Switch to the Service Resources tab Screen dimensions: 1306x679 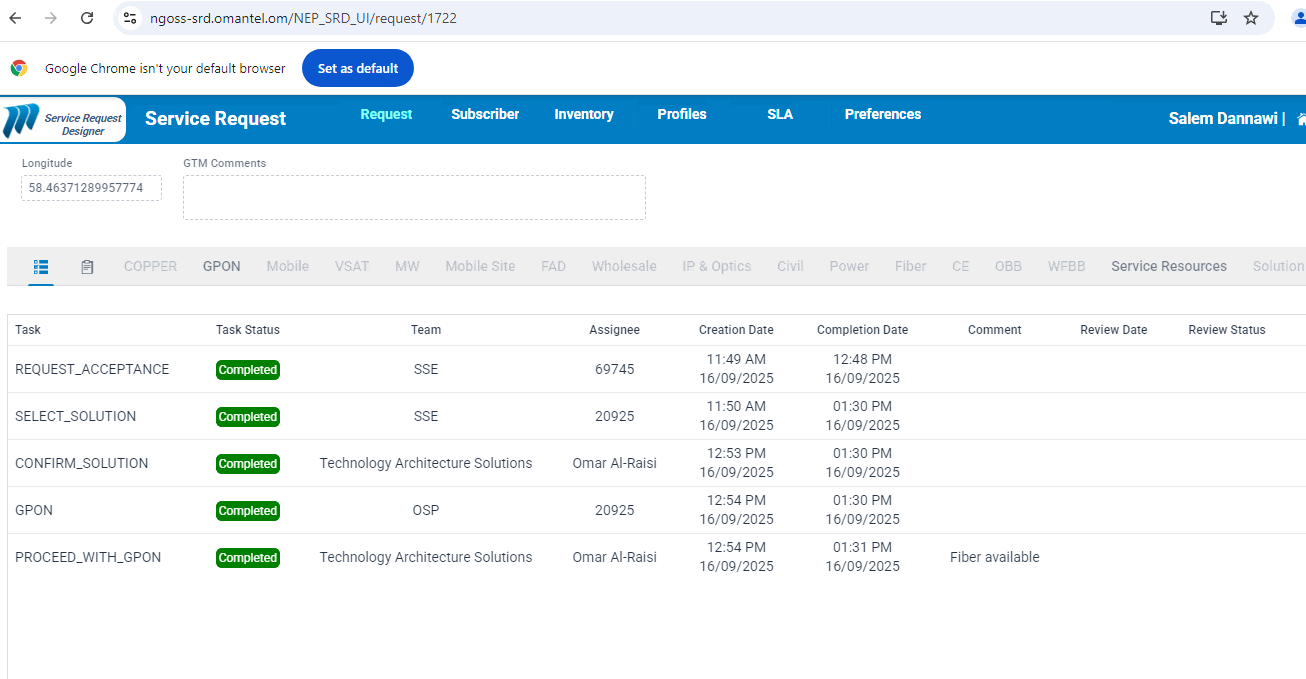1168,267
